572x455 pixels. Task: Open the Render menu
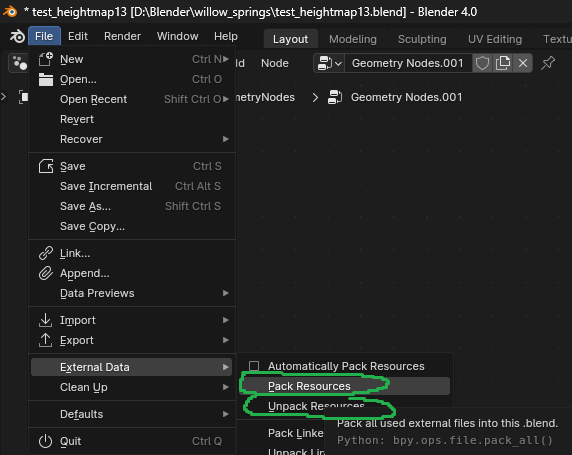coord(122,36)
